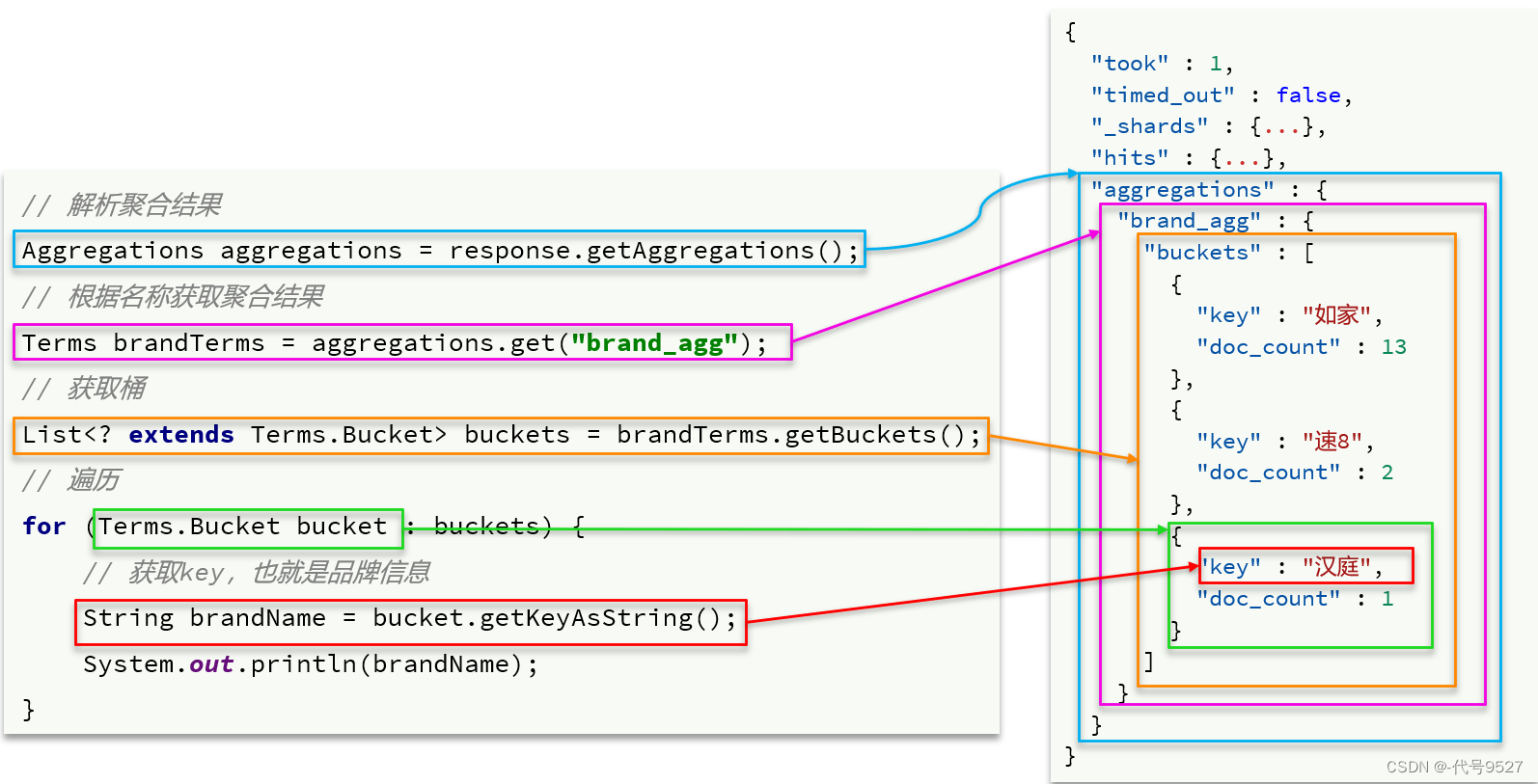Click the comment '// 解析聚合结果'

pyautogui.click(x=122, y=204)
